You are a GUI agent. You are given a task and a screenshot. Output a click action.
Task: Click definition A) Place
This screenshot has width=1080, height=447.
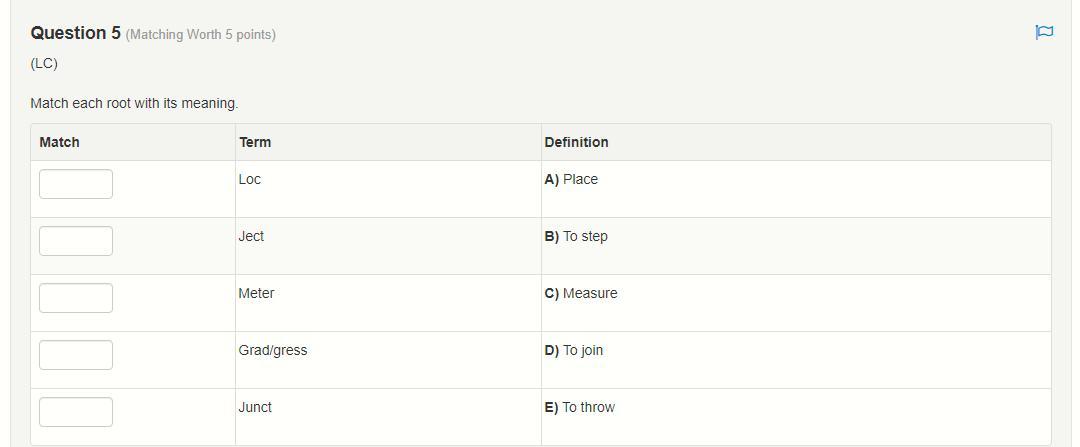point(571,180)
